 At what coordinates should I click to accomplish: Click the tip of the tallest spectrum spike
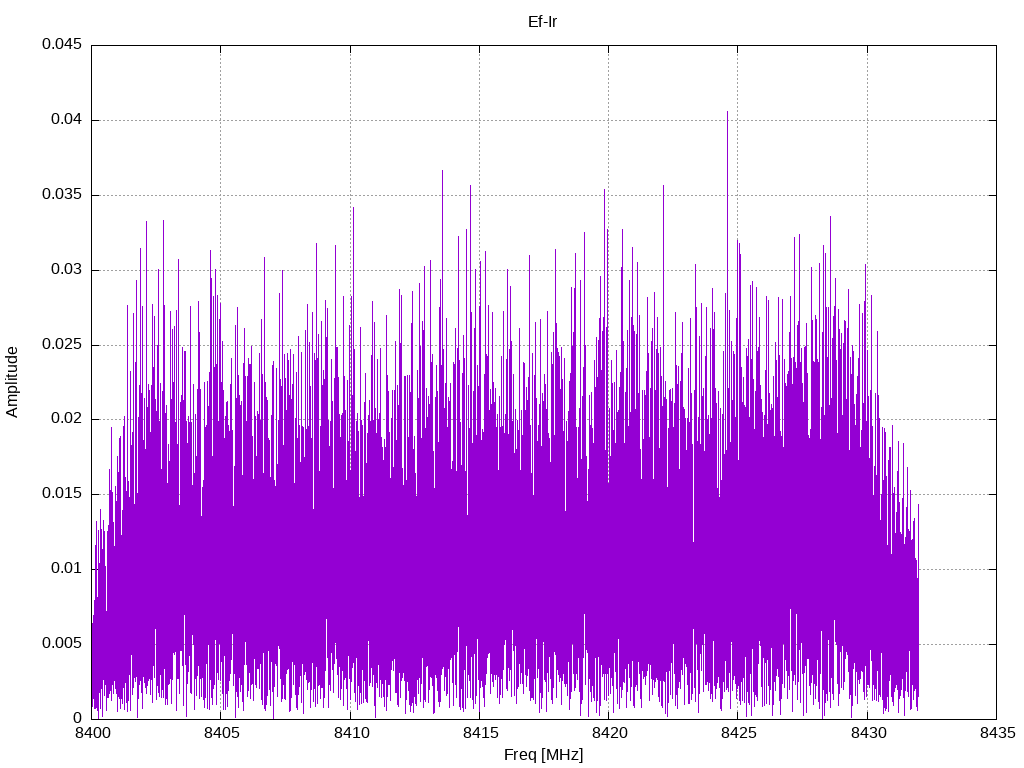pos(727,112)
